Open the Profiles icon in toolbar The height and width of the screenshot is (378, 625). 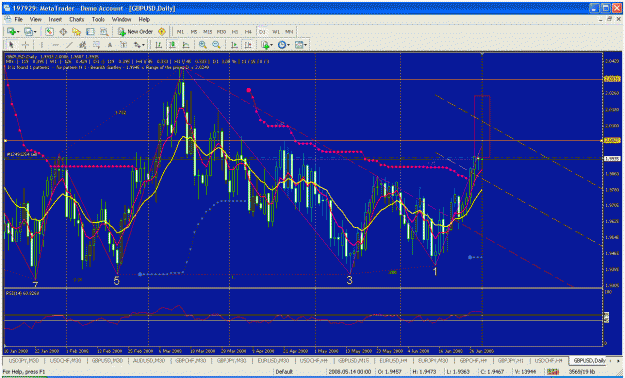coord(28,32)
